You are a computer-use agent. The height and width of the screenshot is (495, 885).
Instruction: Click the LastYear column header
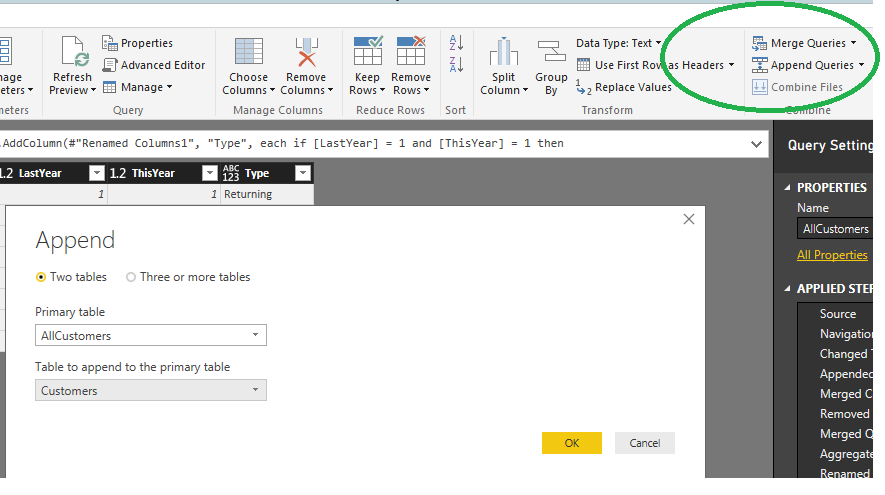40,173
